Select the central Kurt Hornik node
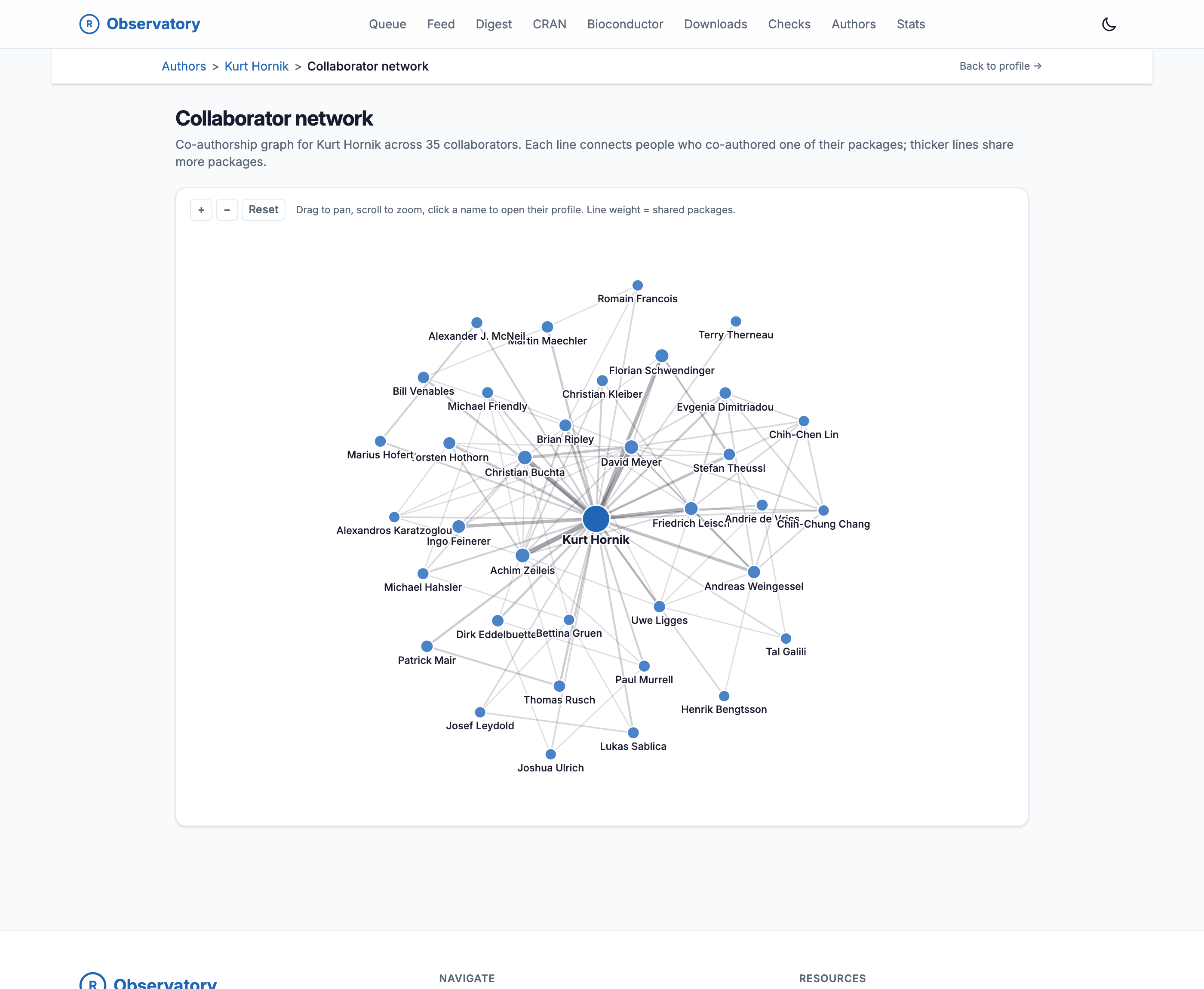 pos(596,519)
